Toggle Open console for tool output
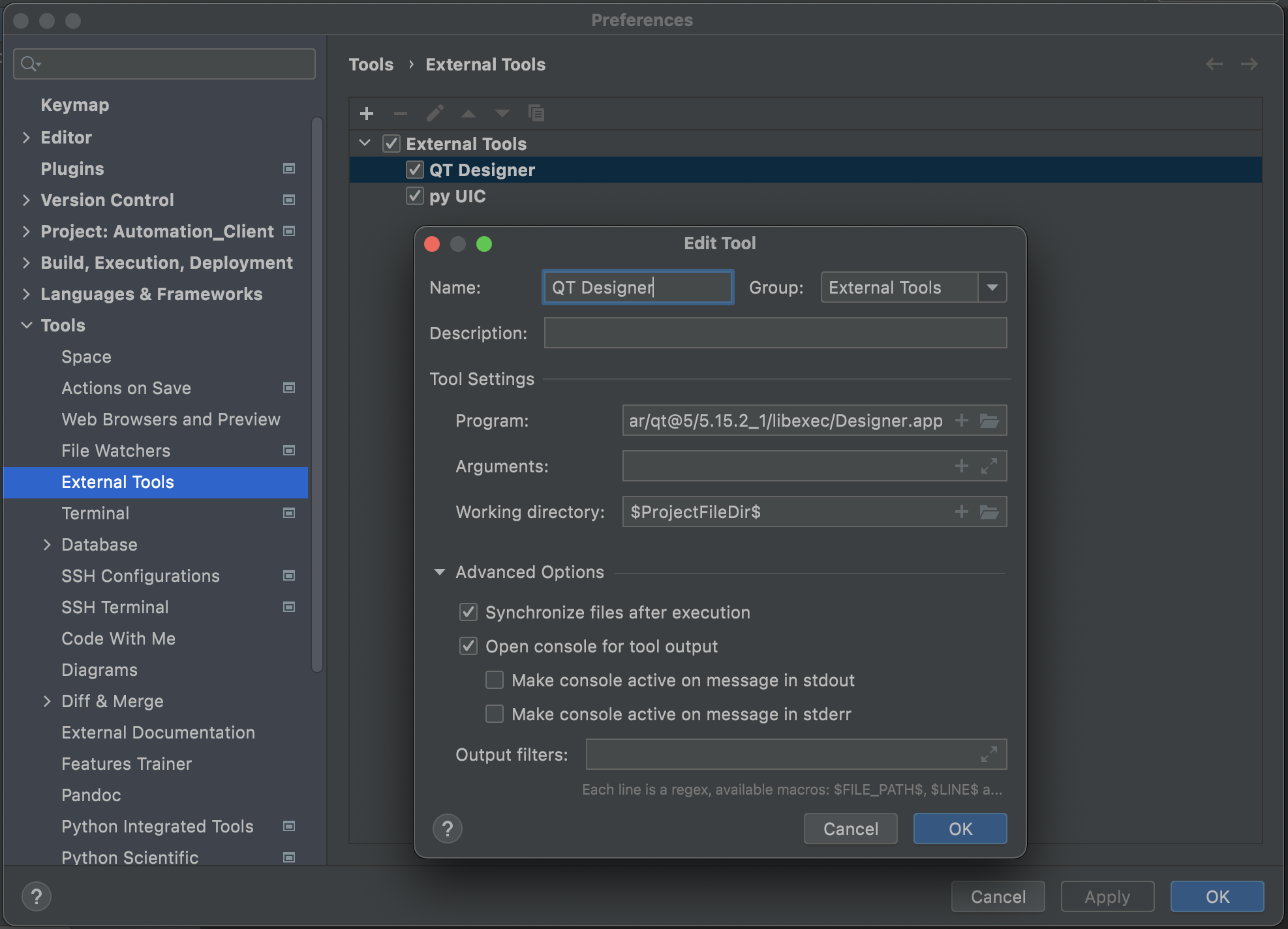Screen dimensions: 1288x929 pos(468,646)
